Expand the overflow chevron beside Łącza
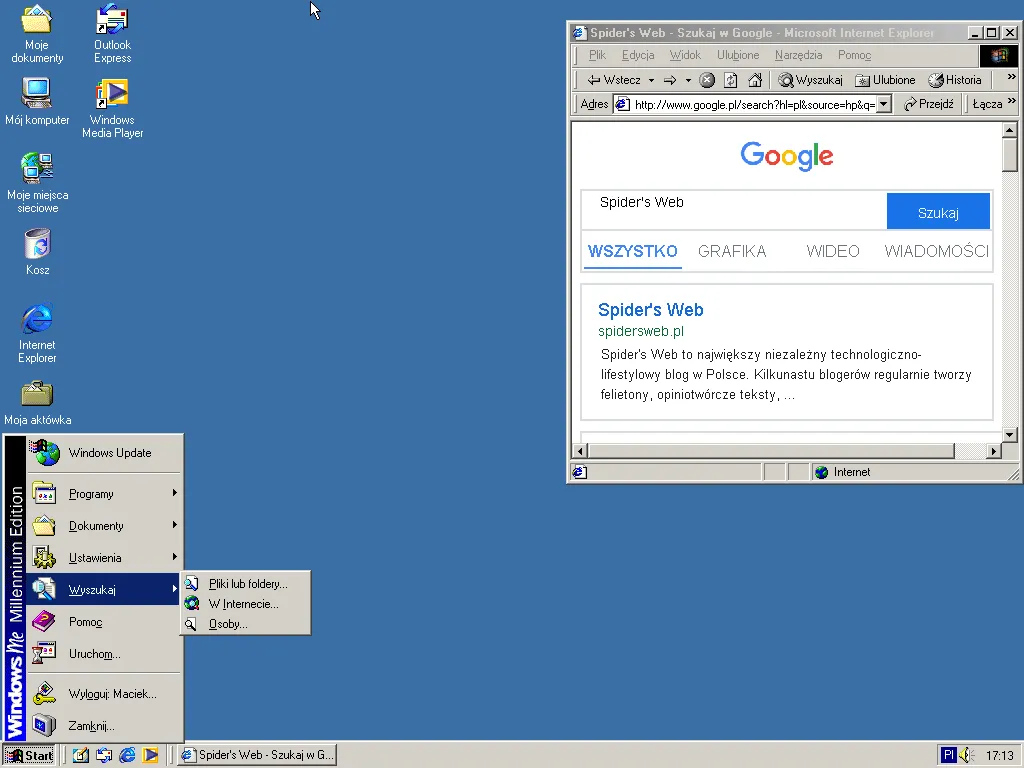The image size is (1024, 768). [x=1012, y=101]
